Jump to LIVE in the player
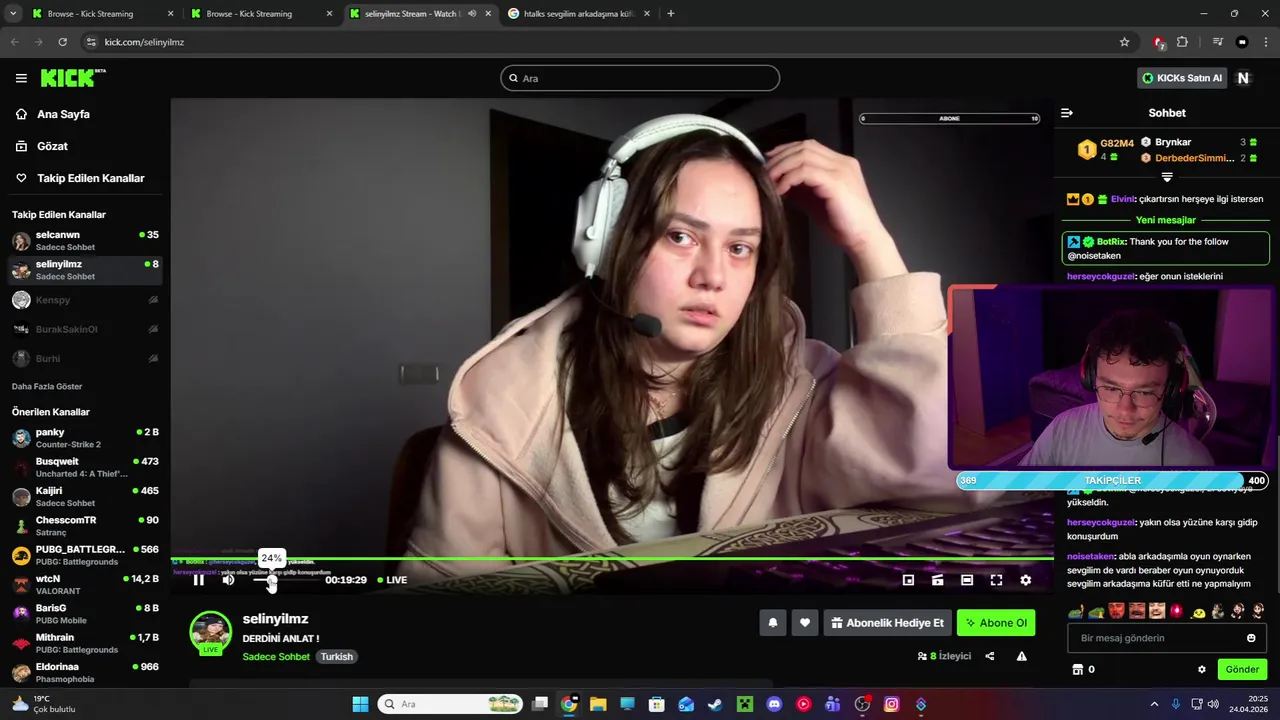Viewport: 1280px width, 720px height. tap(392, 580)
